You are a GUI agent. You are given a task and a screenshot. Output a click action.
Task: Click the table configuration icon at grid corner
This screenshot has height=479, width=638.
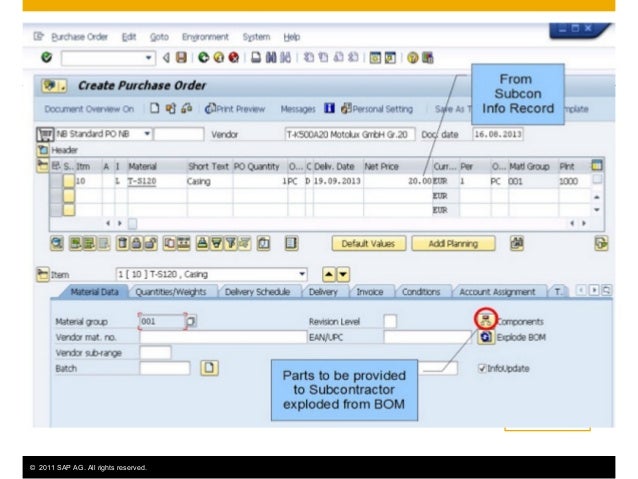click(596, 165)
